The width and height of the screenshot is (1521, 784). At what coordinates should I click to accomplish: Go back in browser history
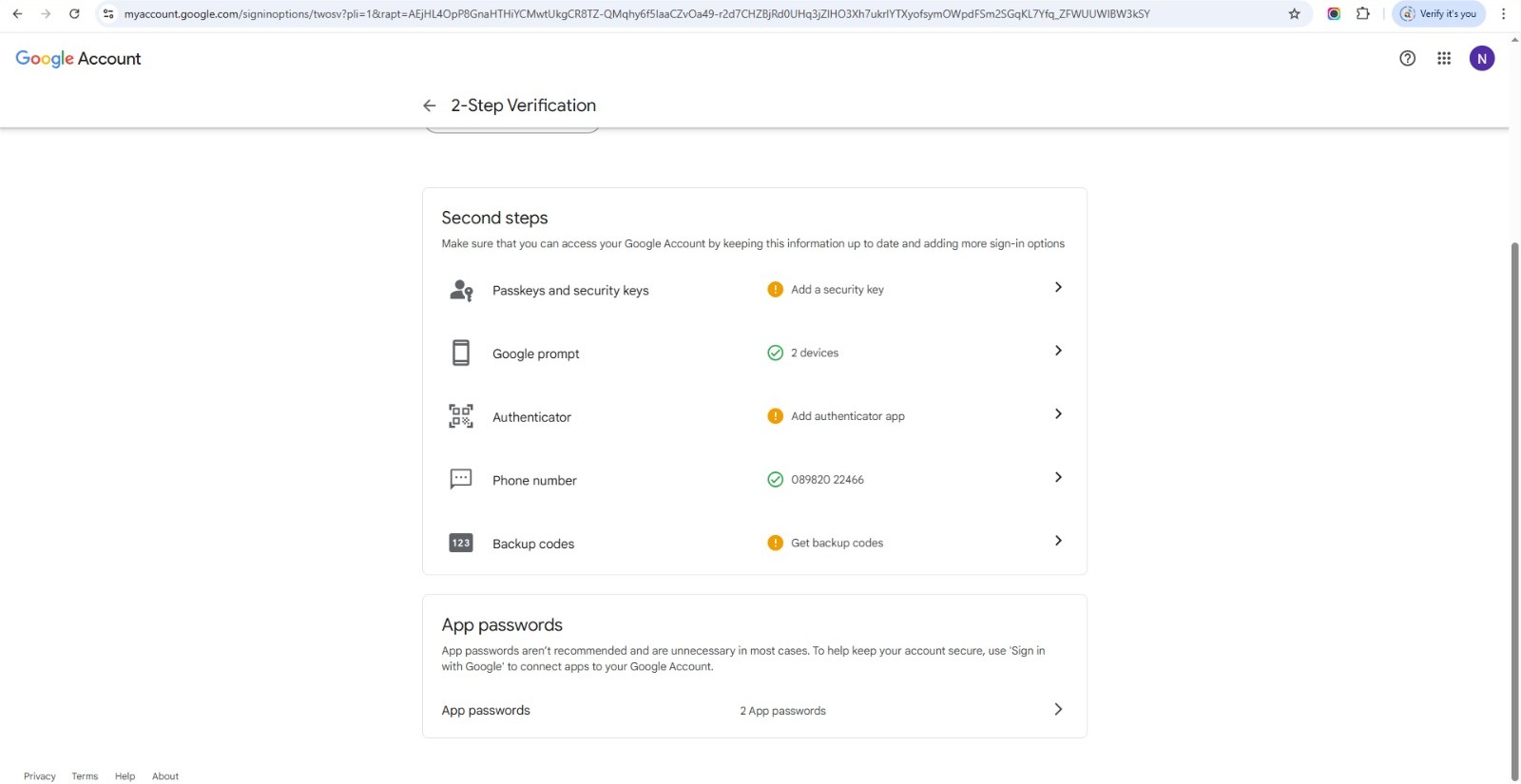click(17, 14)
